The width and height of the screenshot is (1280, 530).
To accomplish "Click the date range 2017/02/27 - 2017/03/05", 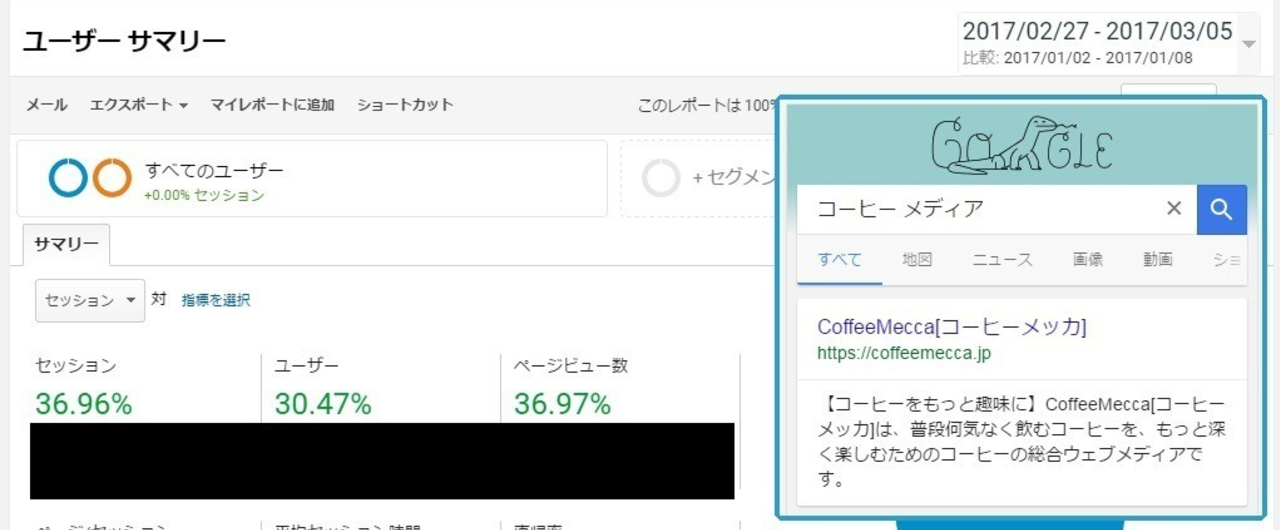I will click(1097, 31).
